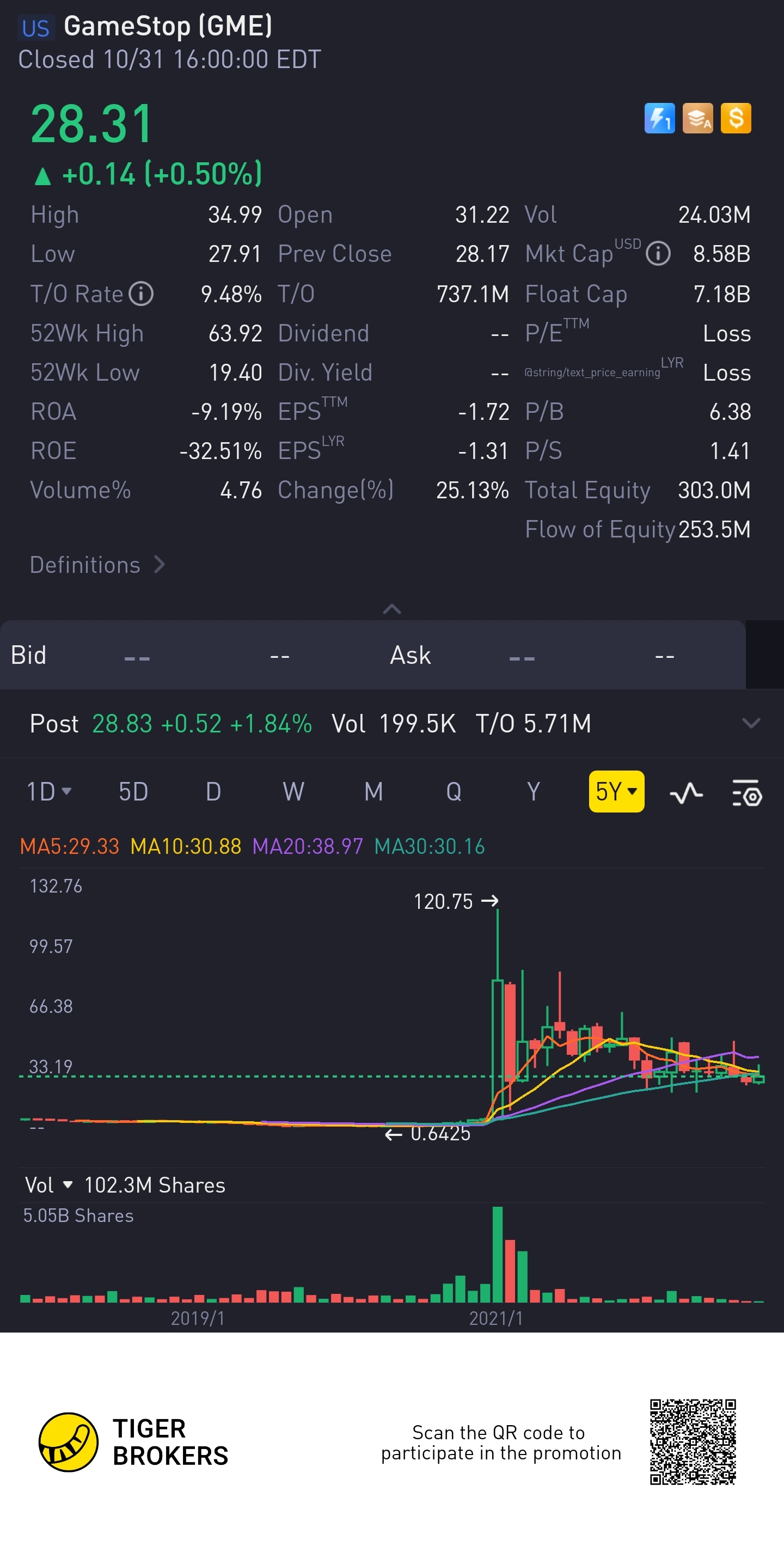Tap the blue lightning bolt badge icon
Screen dimensions: 784x1552
tap(659, 118)
